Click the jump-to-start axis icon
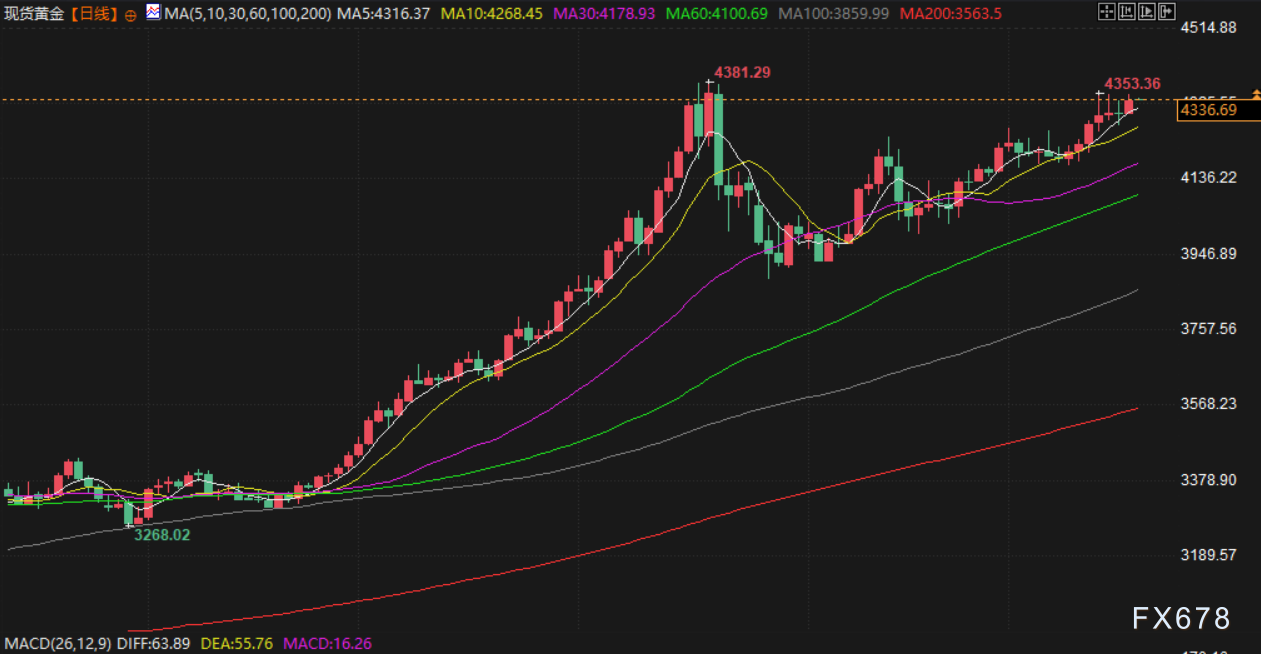This screenshot has height=654, width=1261. 1125,13
